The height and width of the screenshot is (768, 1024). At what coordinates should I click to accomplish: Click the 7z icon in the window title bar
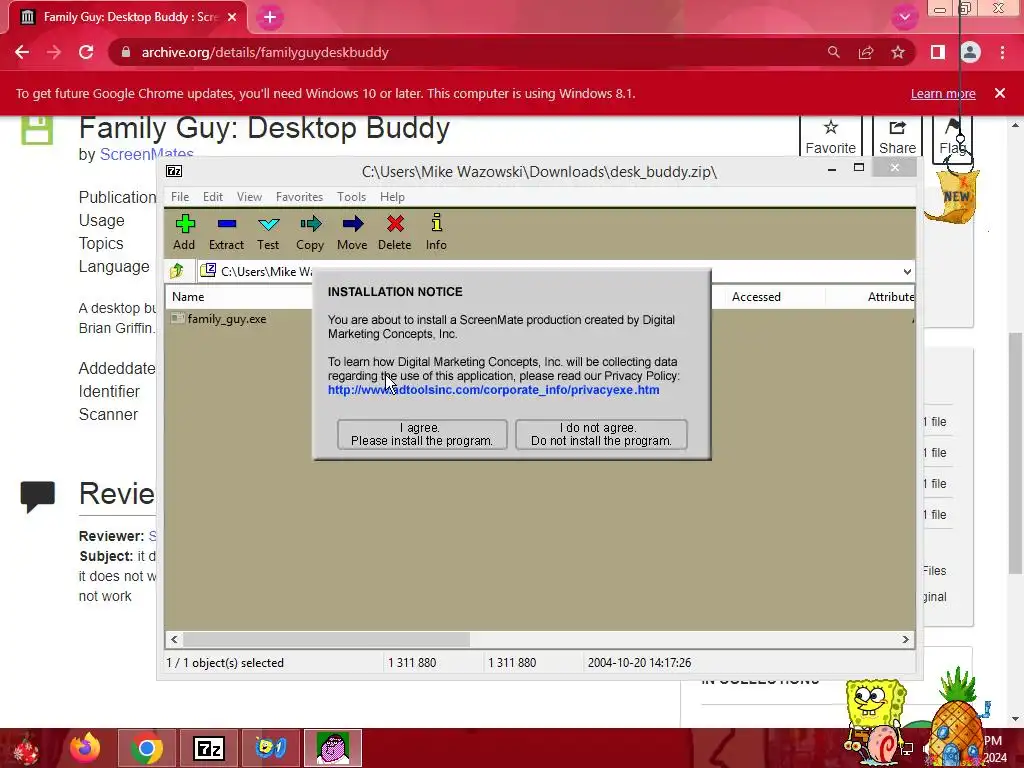point(174,171)
